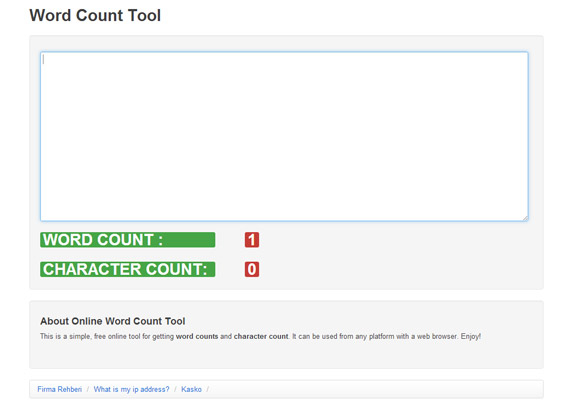This screenshot has height=420, width=580.
Task: Click the red character count badge showing 0
Action: pyautogui.click(x=252, y=269)
